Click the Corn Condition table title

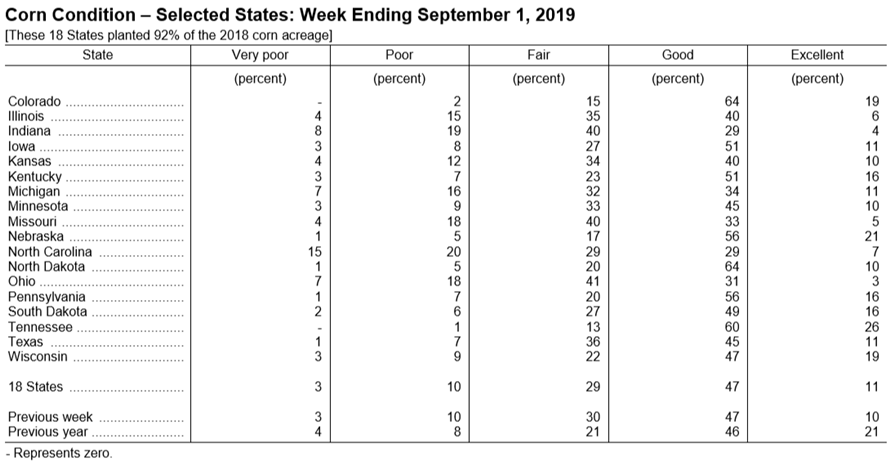(x=290, y=14)
